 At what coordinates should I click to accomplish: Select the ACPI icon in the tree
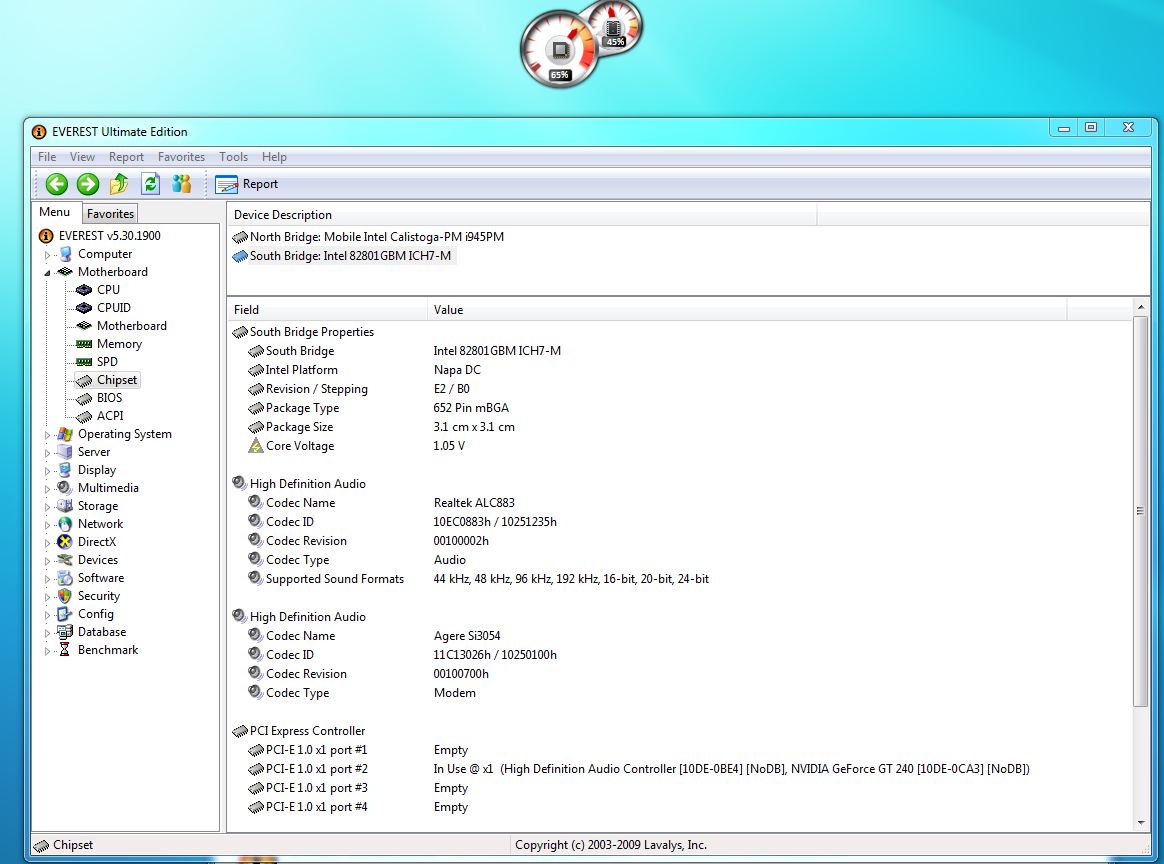click(84, 416)
